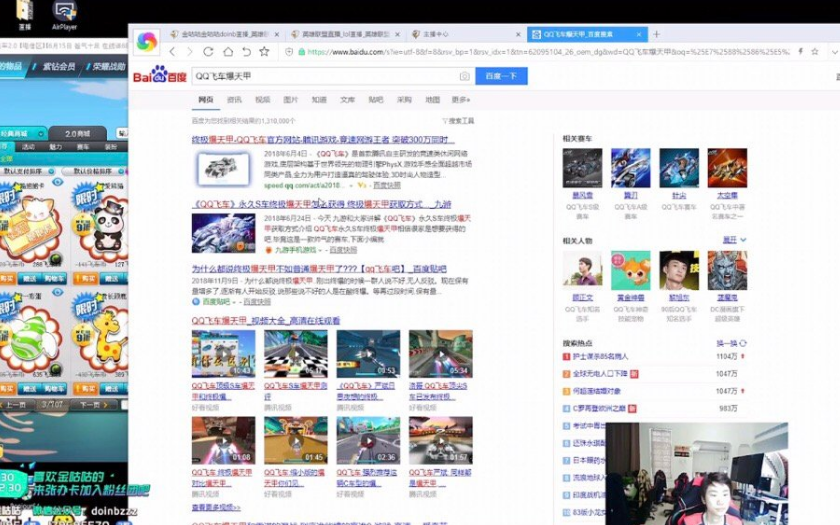Click the star icon at the address bar end
This screenshot has width=840, height=525.
[815, 51]
